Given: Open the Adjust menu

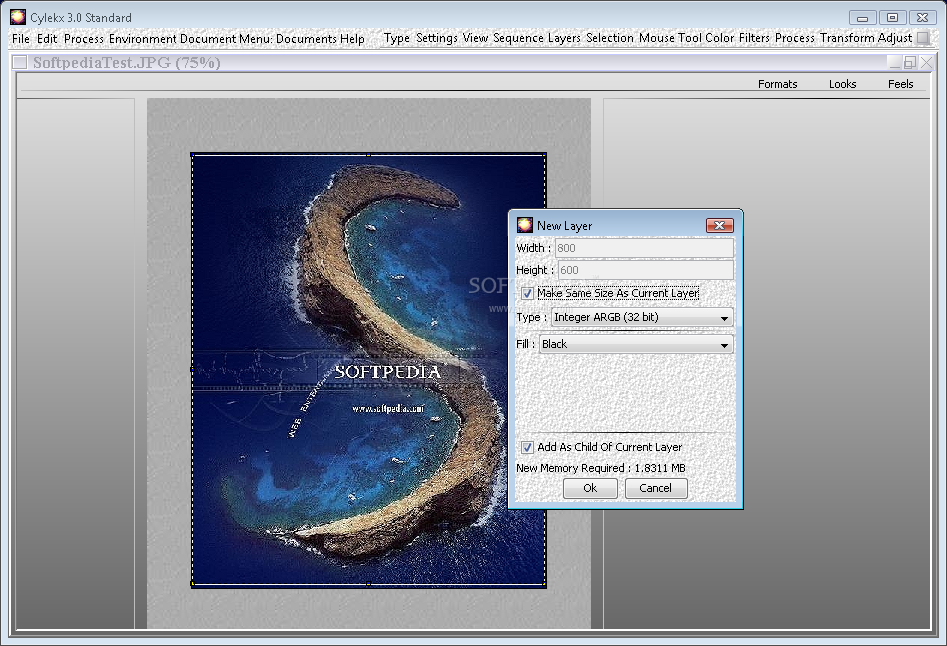Looking at the screenshot, I should [894, 38].
